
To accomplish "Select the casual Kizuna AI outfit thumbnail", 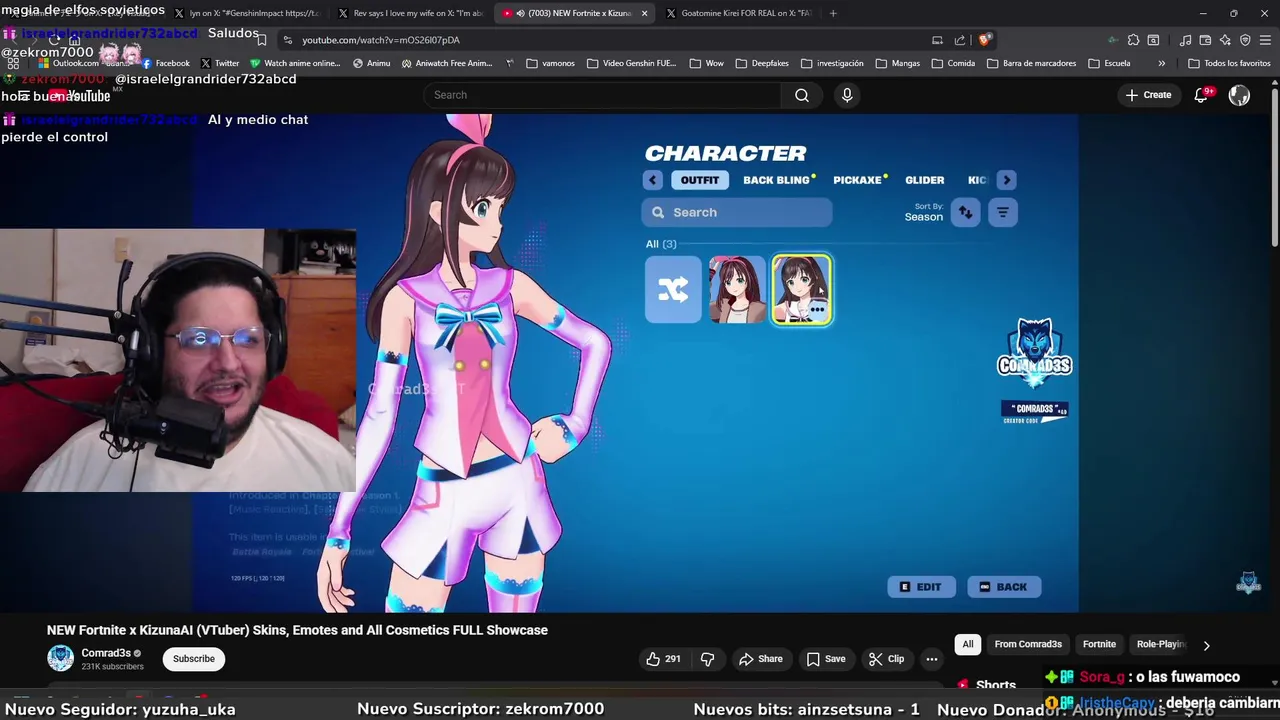I will coord(737,290).
